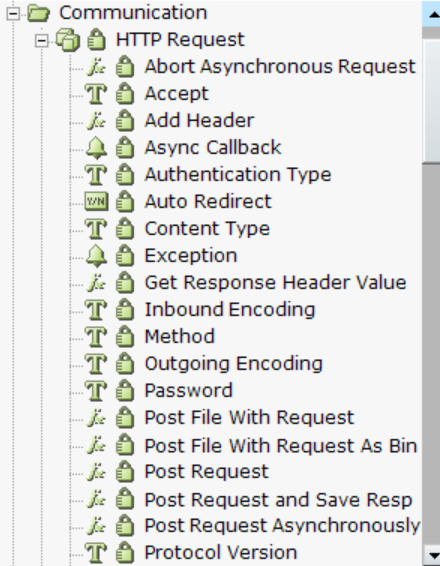
Task: Click lock icon beside Password
Action: click(125, 390)
